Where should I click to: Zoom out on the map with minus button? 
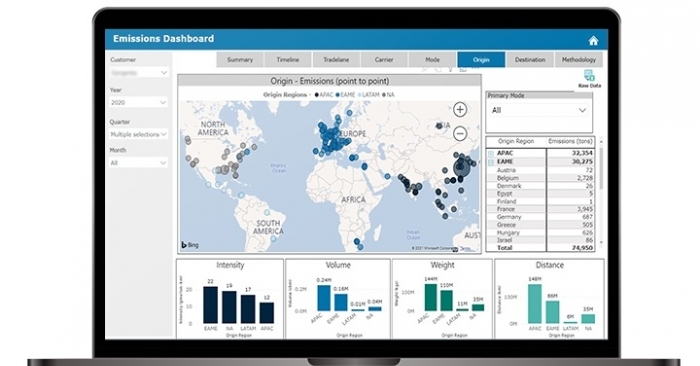460,133
